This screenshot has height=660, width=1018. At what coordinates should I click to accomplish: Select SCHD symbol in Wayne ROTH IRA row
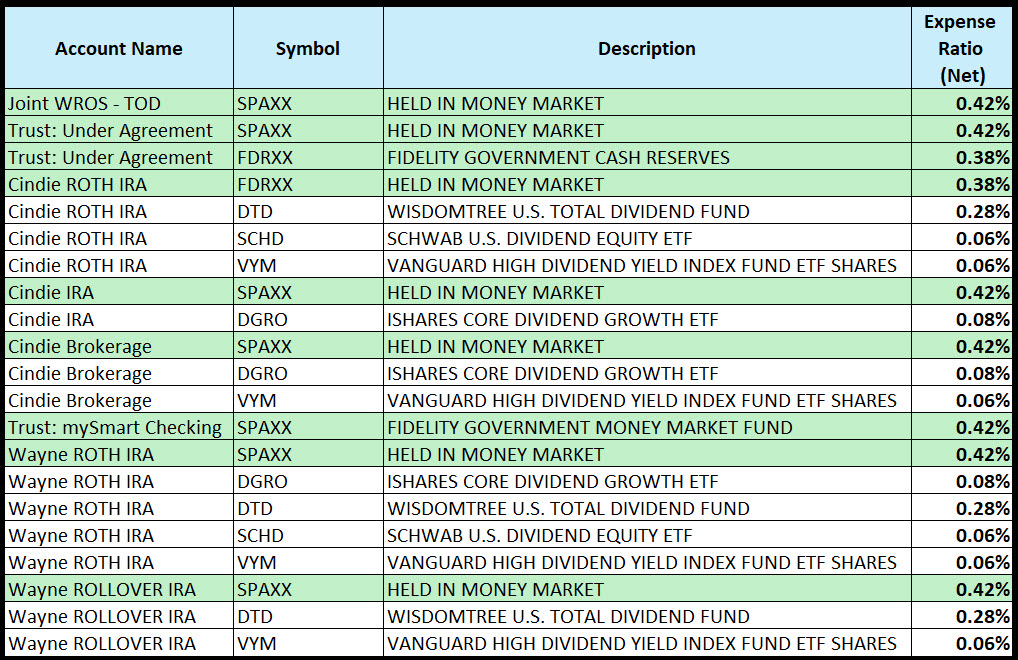click(x=260, y=535)
